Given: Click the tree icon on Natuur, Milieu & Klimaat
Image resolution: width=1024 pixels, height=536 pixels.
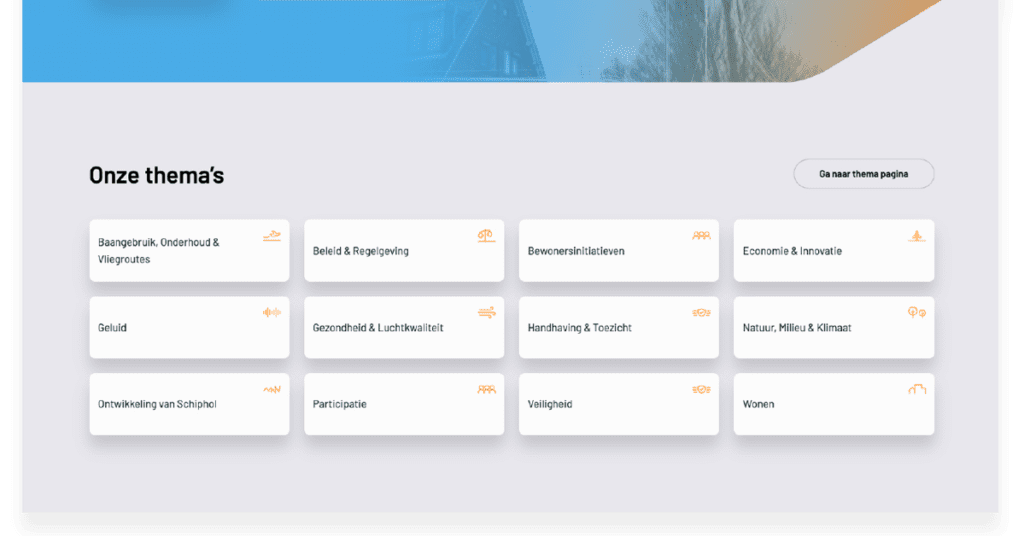Looking at the screenshot, I should pos(916,312).
